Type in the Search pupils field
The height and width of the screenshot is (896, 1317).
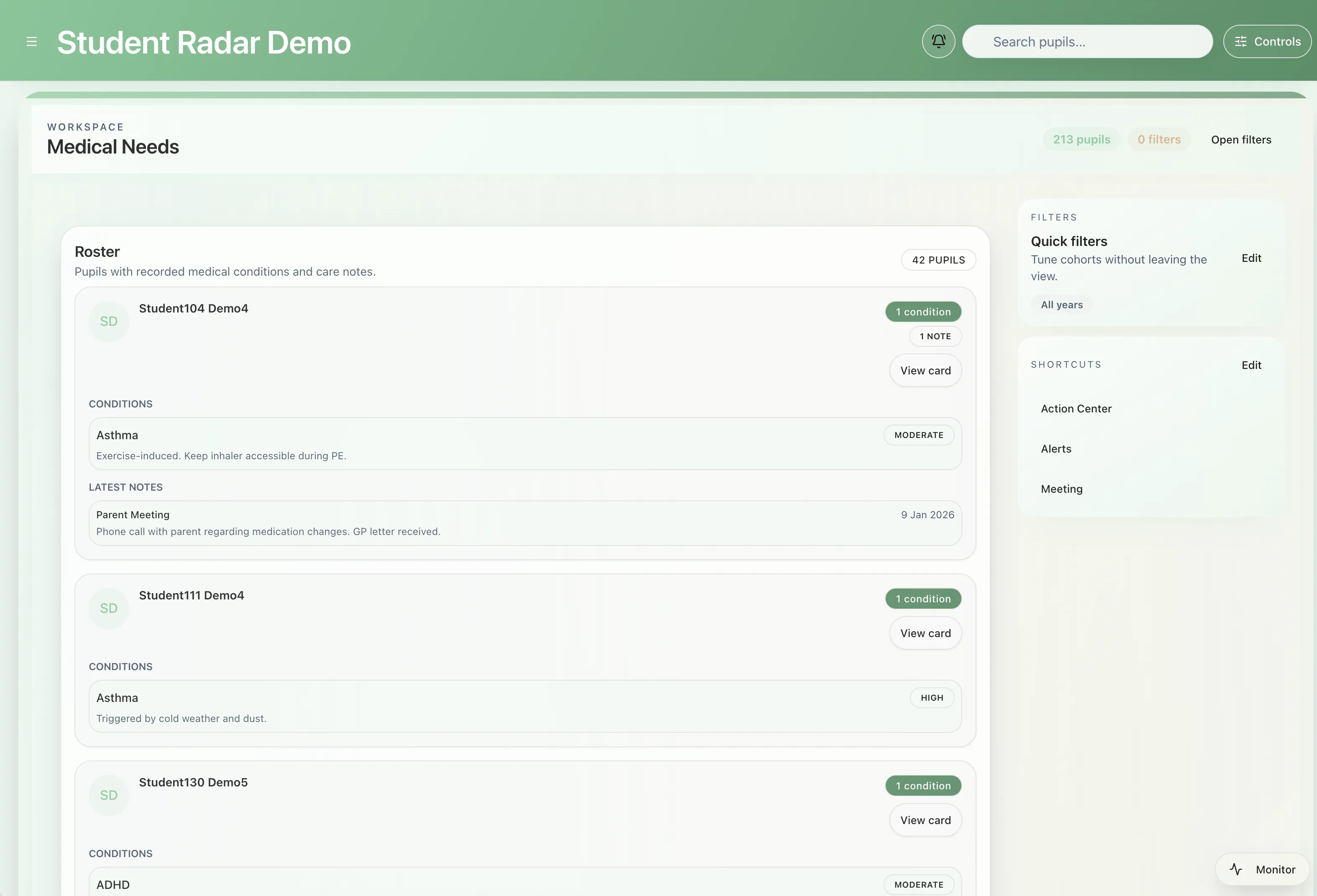[x=1087, y=41]
